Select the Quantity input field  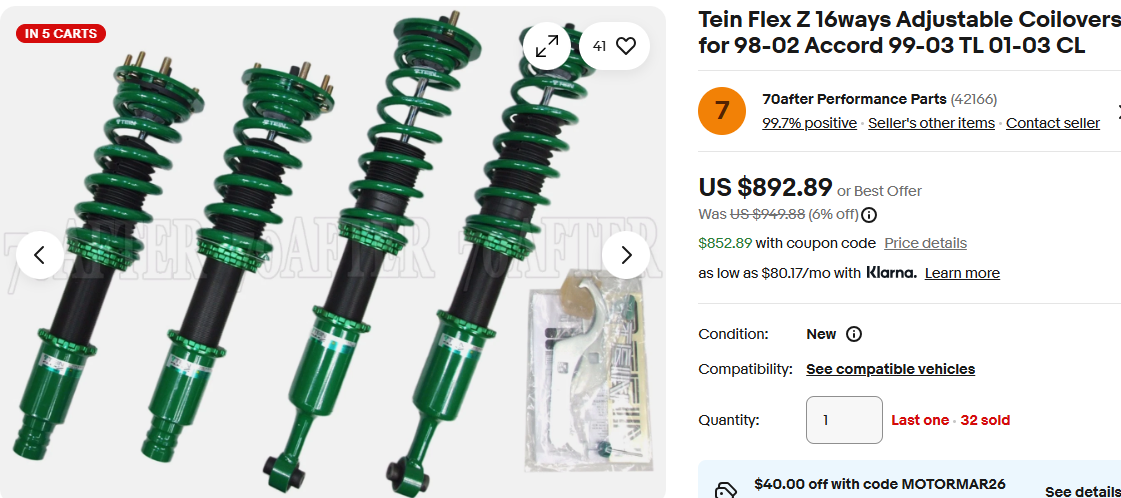844,420
